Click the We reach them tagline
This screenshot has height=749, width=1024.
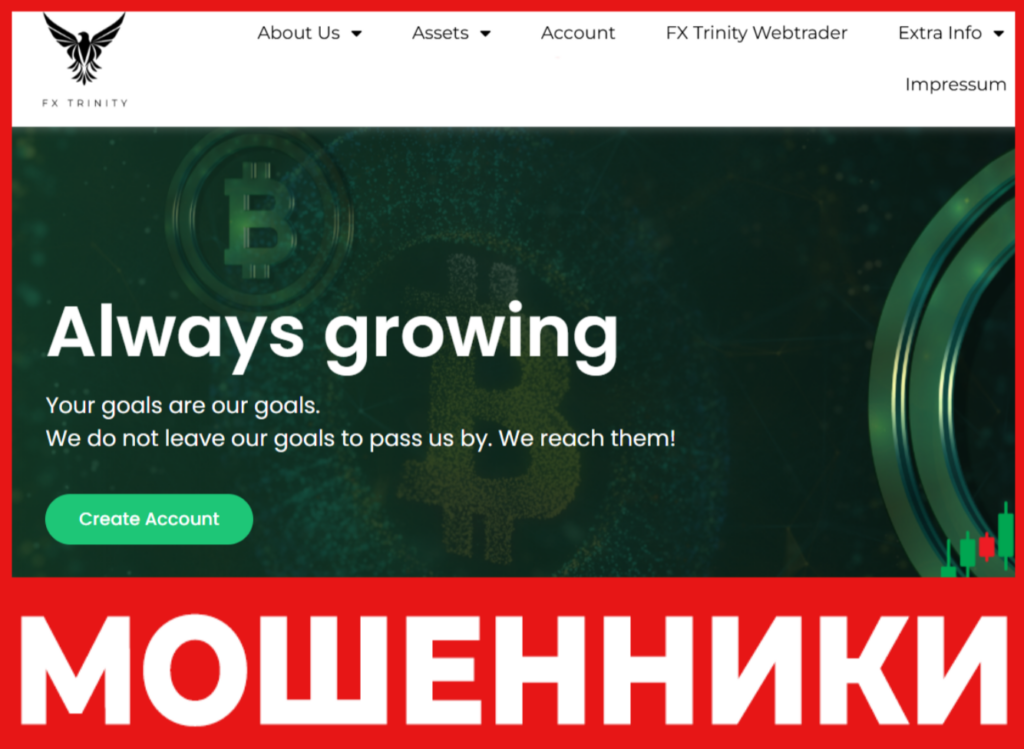(x=587, y=438)
